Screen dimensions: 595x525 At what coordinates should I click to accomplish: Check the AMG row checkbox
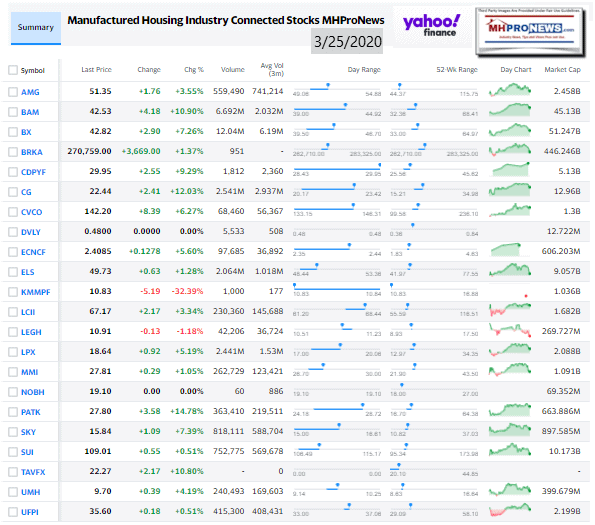coord(13,92)
